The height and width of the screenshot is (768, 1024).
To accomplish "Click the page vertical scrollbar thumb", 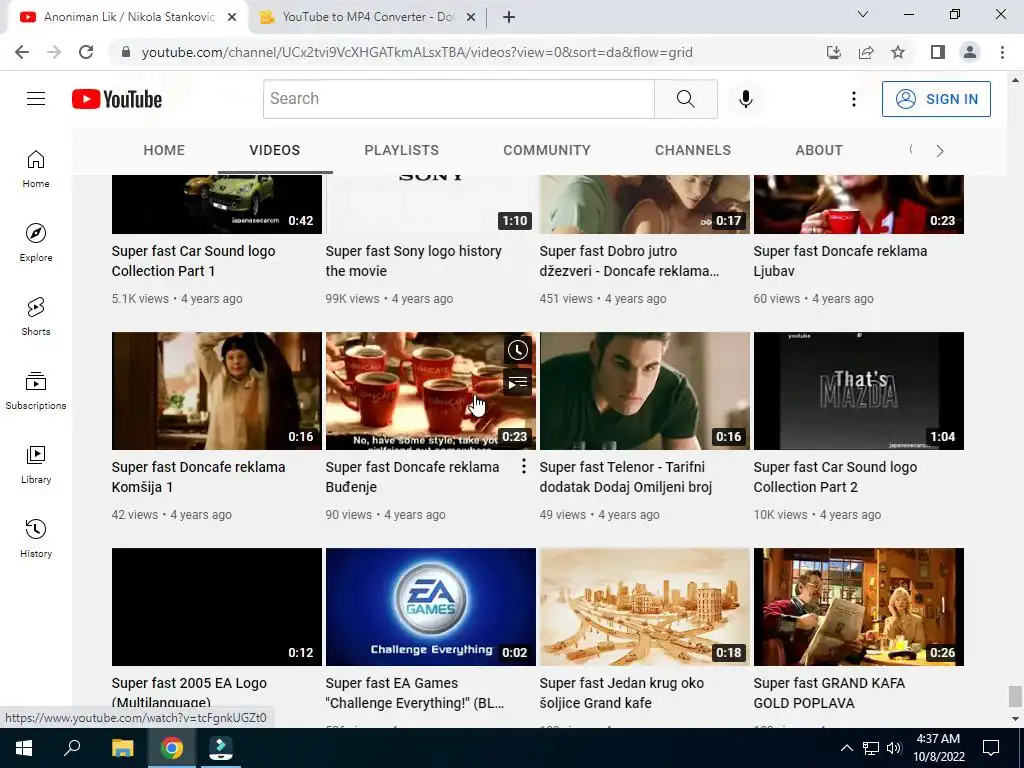I will click(x=1015, y=696).
